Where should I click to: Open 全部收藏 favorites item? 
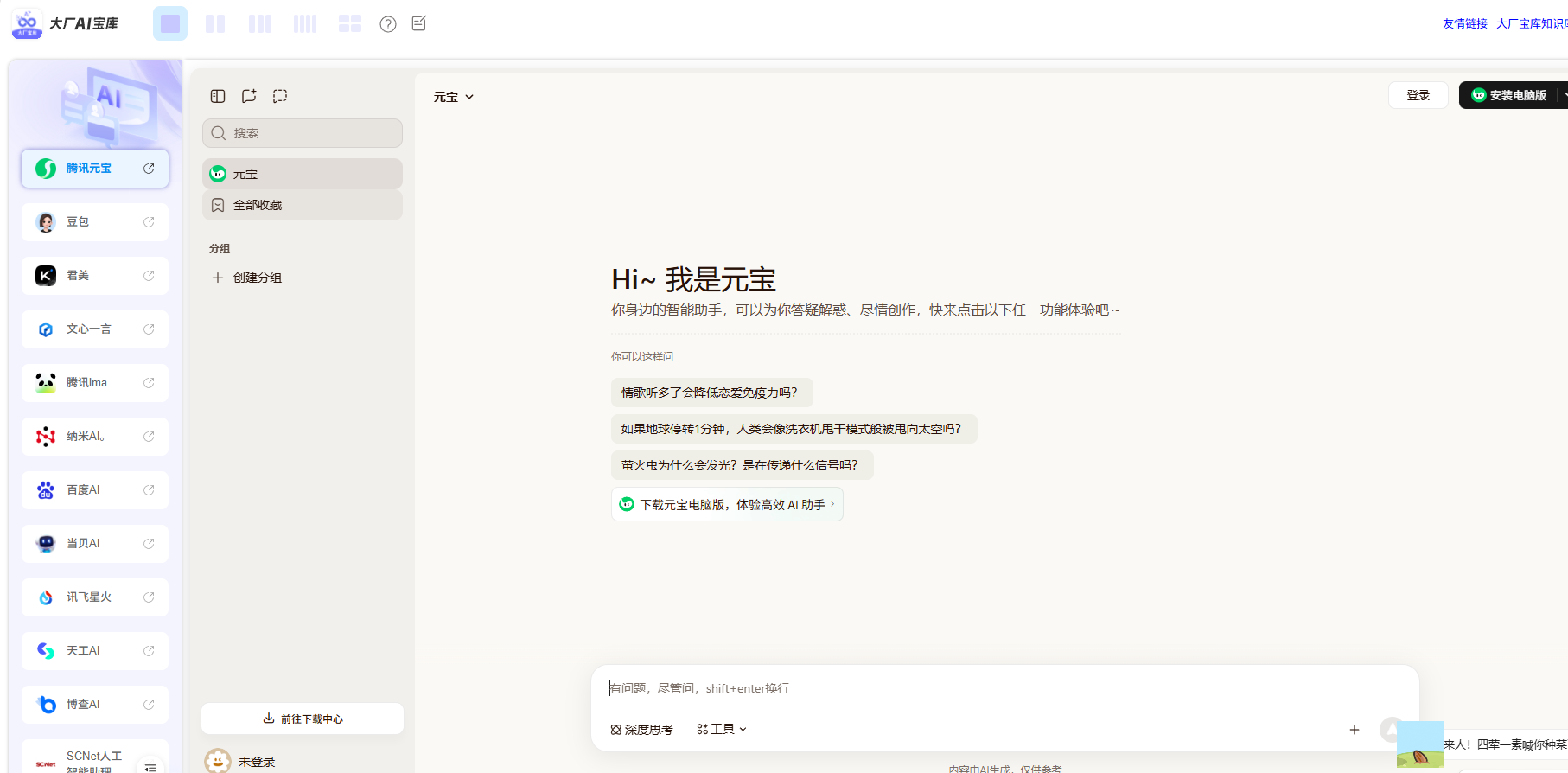point(303,205)
